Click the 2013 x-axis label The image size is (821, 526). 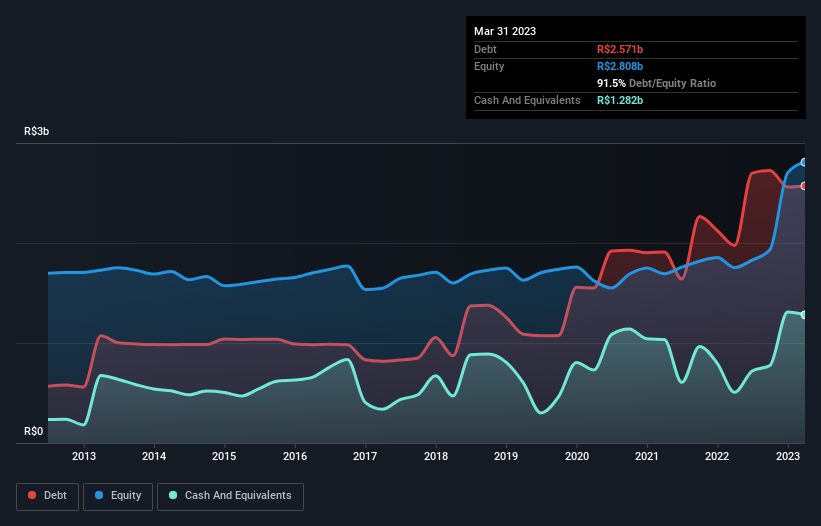pyautogui.click(x=84, y=456)
